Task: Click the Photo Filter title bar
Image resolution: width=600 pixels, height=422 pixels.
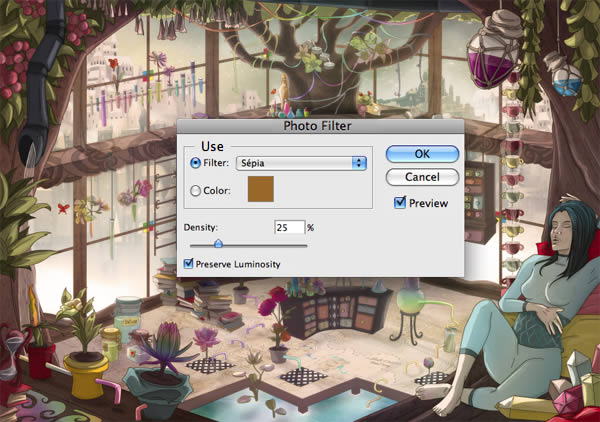Action: point(320,126)
